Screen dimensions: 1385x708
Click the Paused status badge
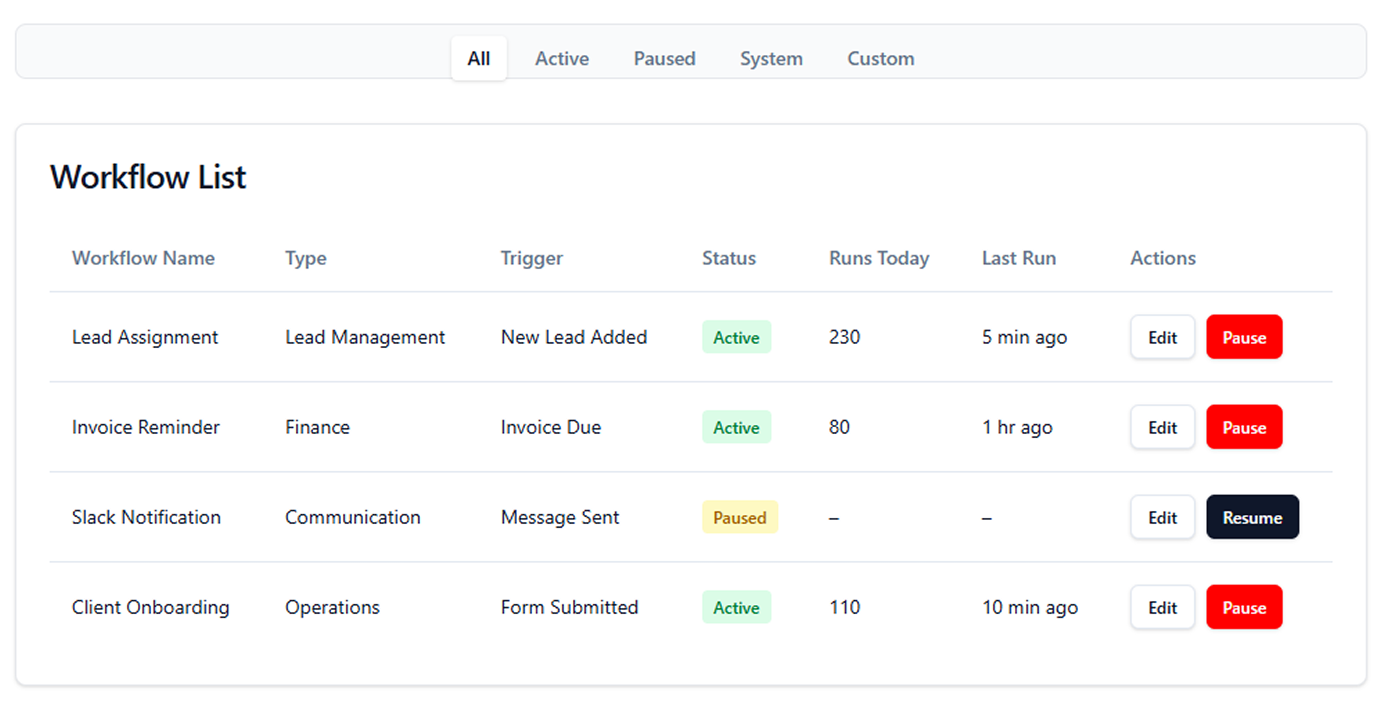tap(739, 518)
